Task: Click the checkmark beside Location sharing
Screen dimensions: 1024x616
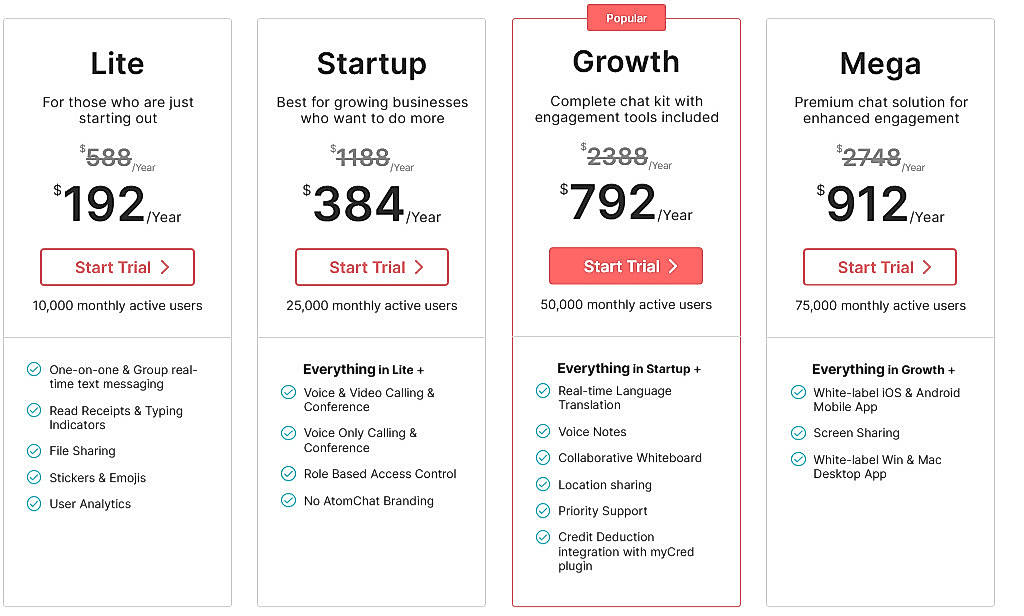Action: click(543, 485)
